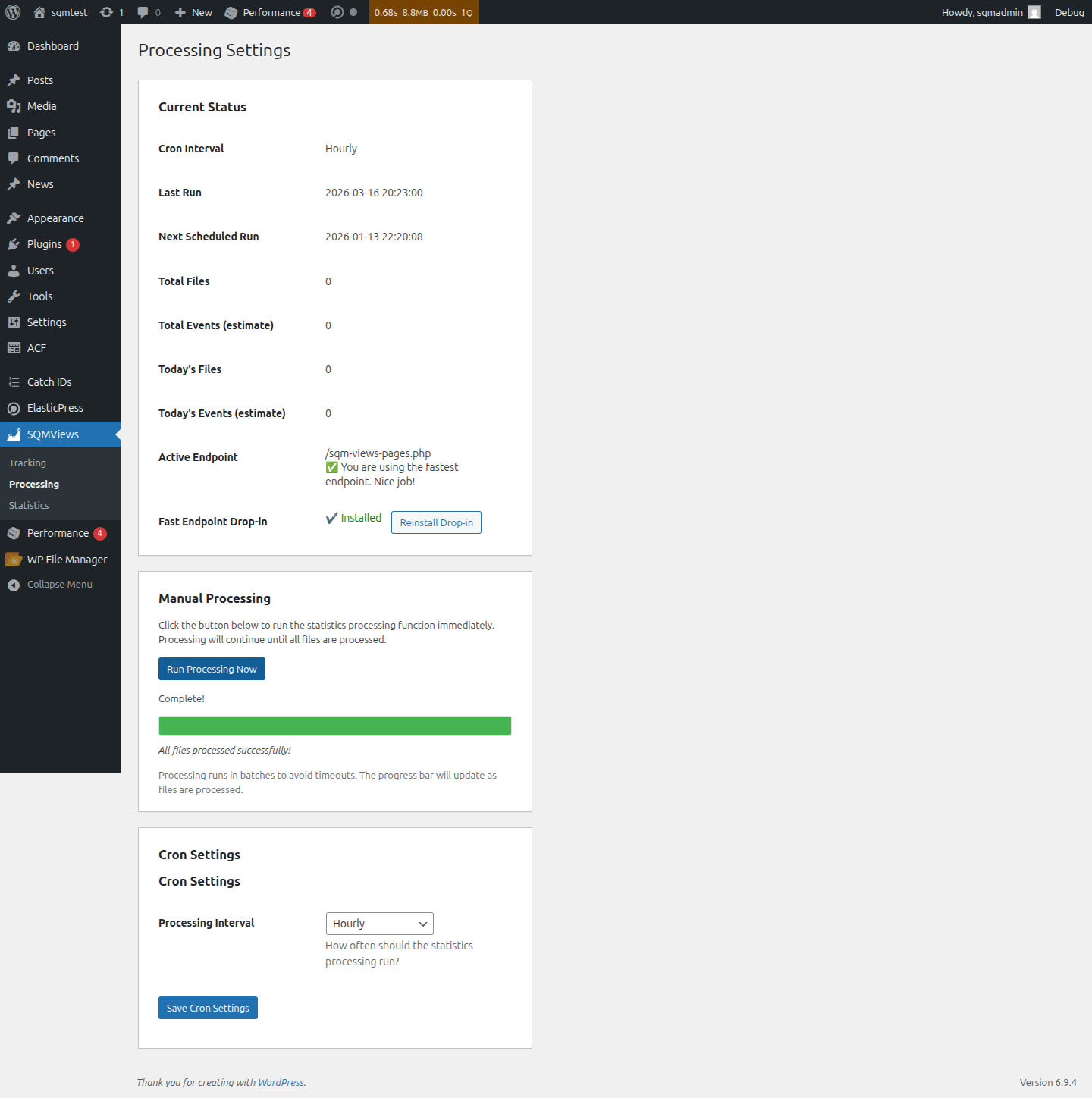The image size is (1092, 1098).
Task: Click the Complete! status text
Action: click(181, 698)
